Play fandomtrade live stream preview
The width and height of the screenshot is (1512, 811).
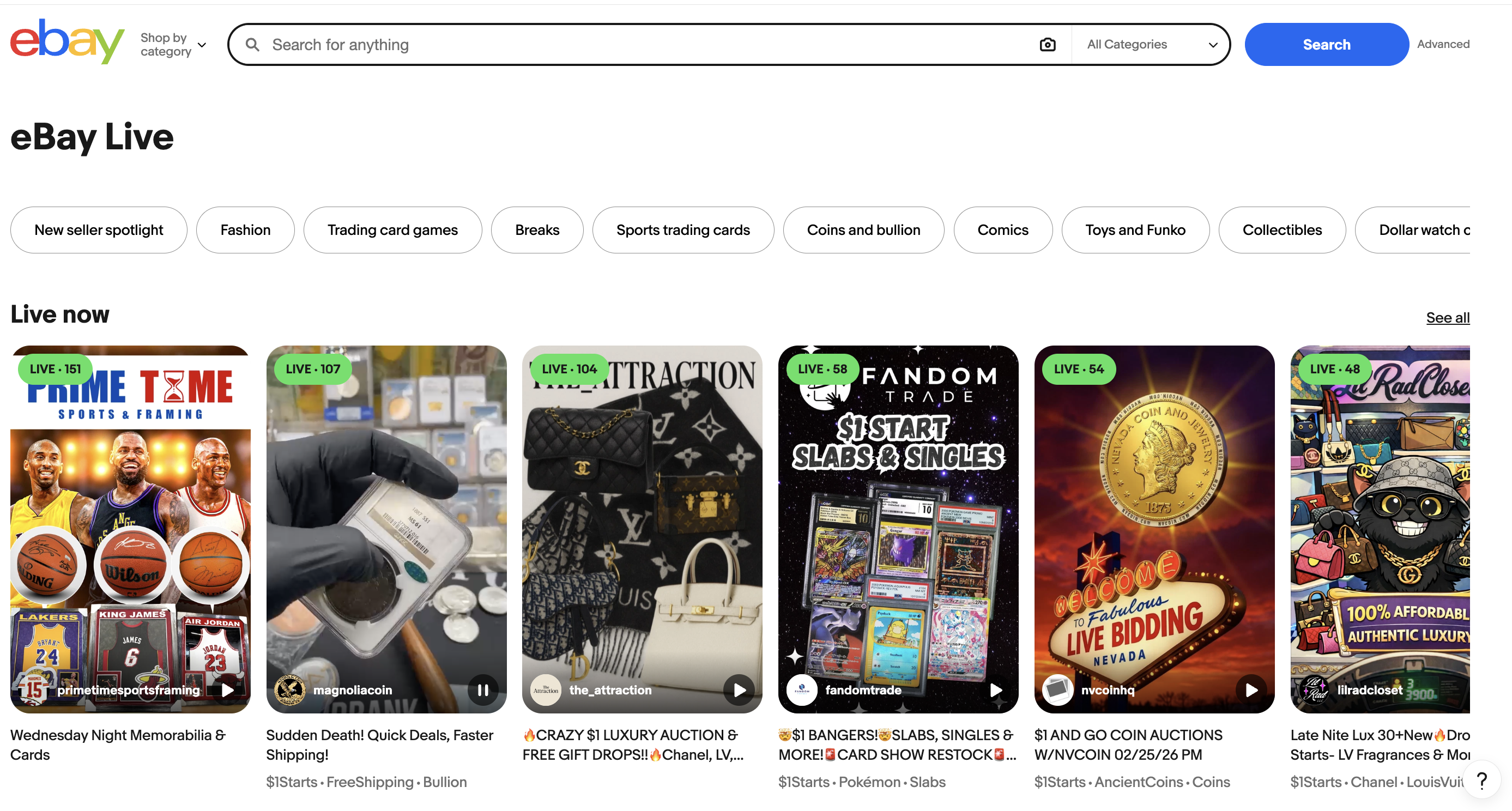click(x=995, y=689)
